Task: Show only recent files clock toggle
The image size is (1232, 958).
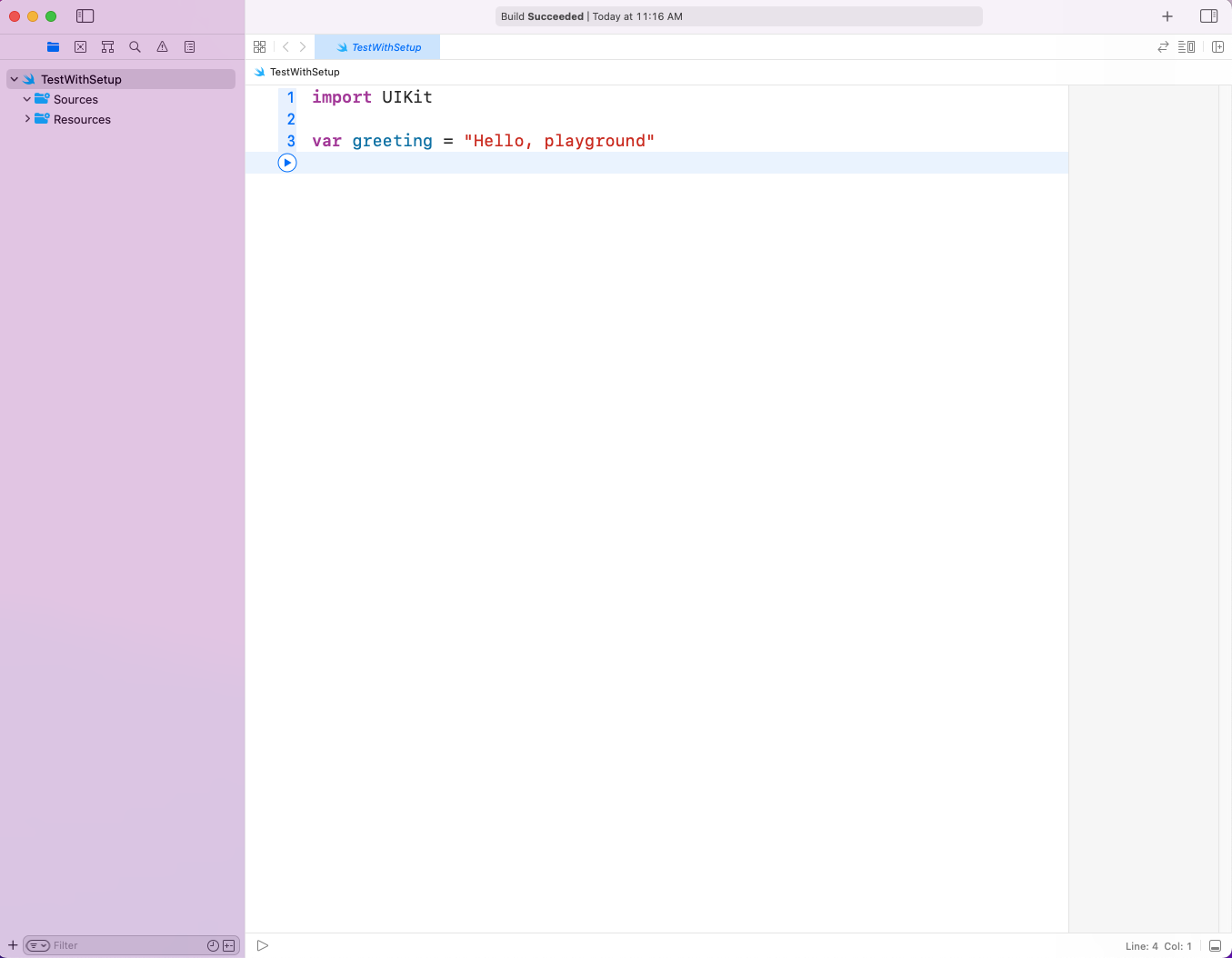Action: (213, 945)
